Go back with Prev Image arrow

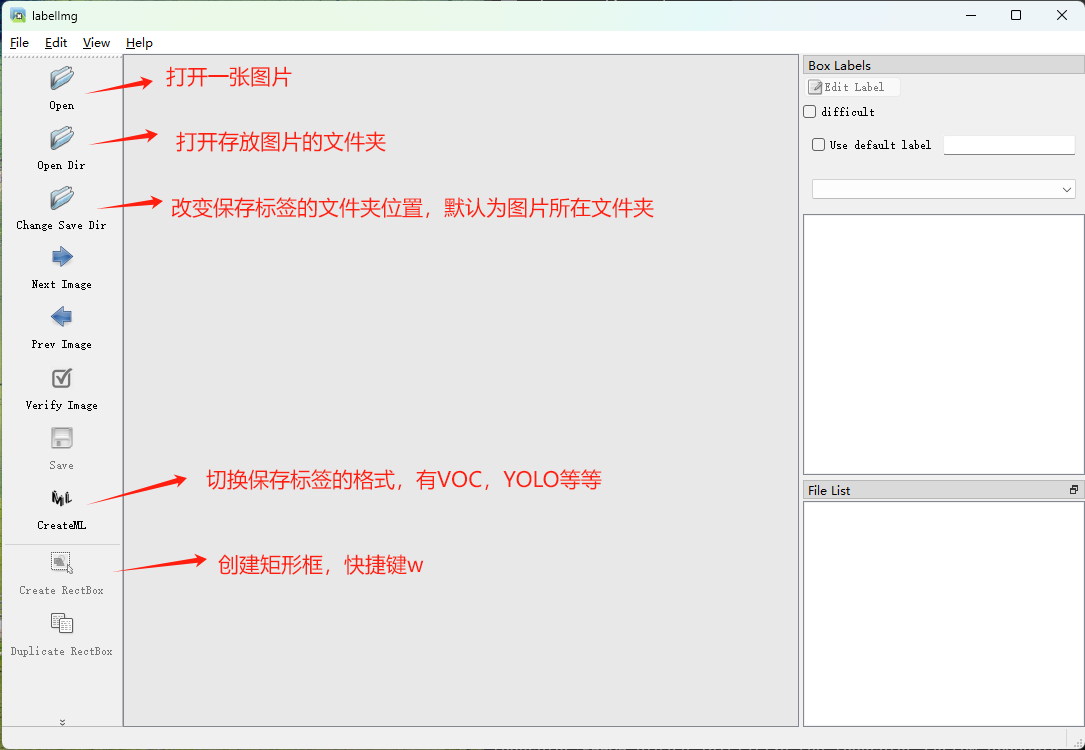61,318
